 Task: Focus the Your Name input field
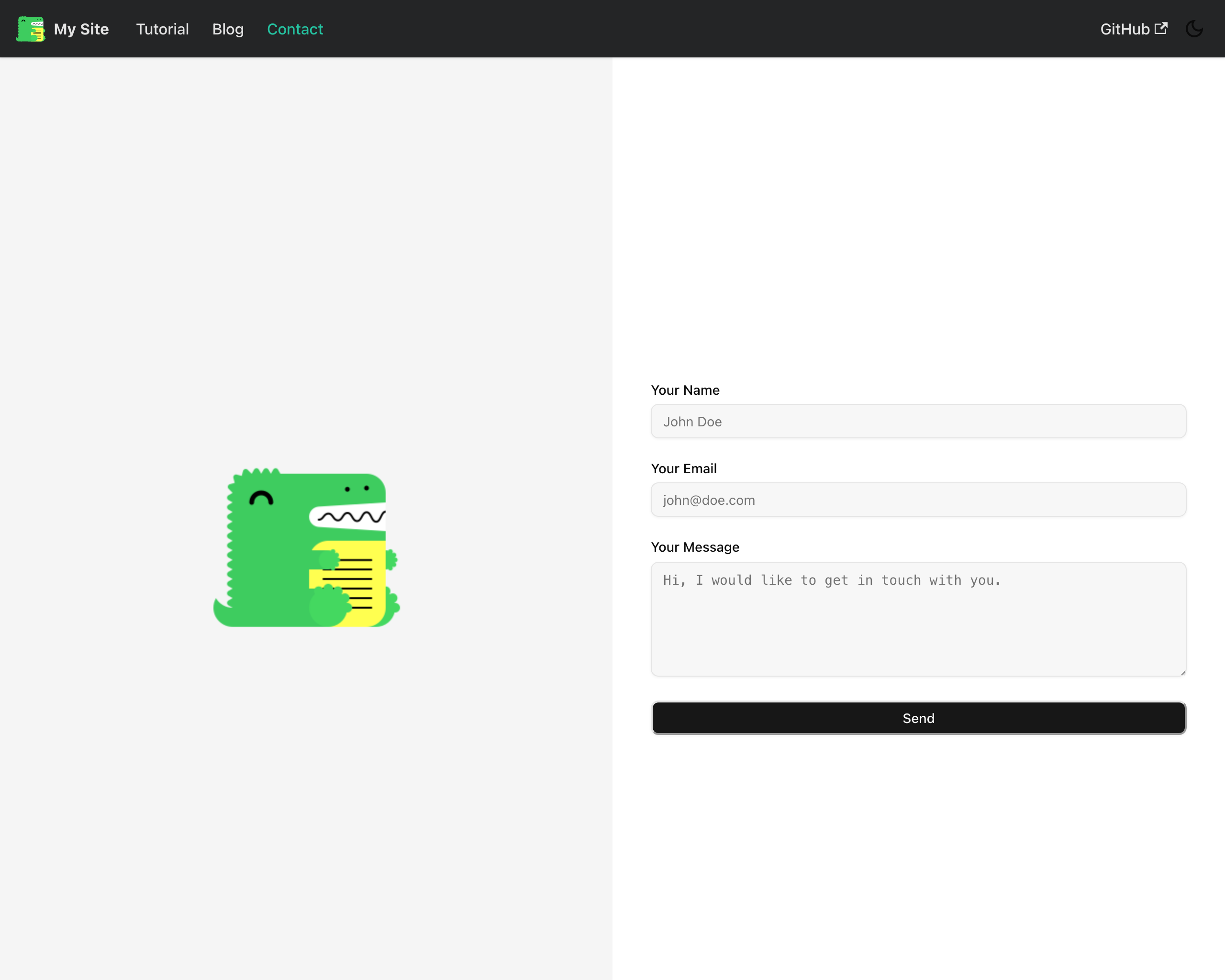918,422
